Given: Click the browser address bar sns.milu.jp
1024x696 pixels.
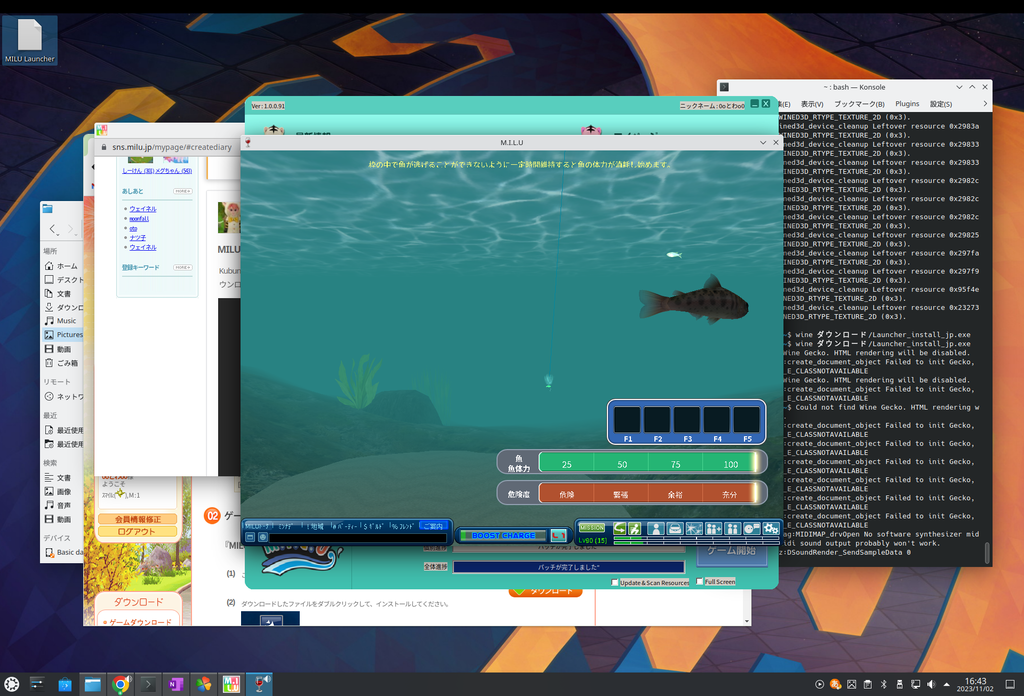Looking at the screenshot, I should coord(172,147).
